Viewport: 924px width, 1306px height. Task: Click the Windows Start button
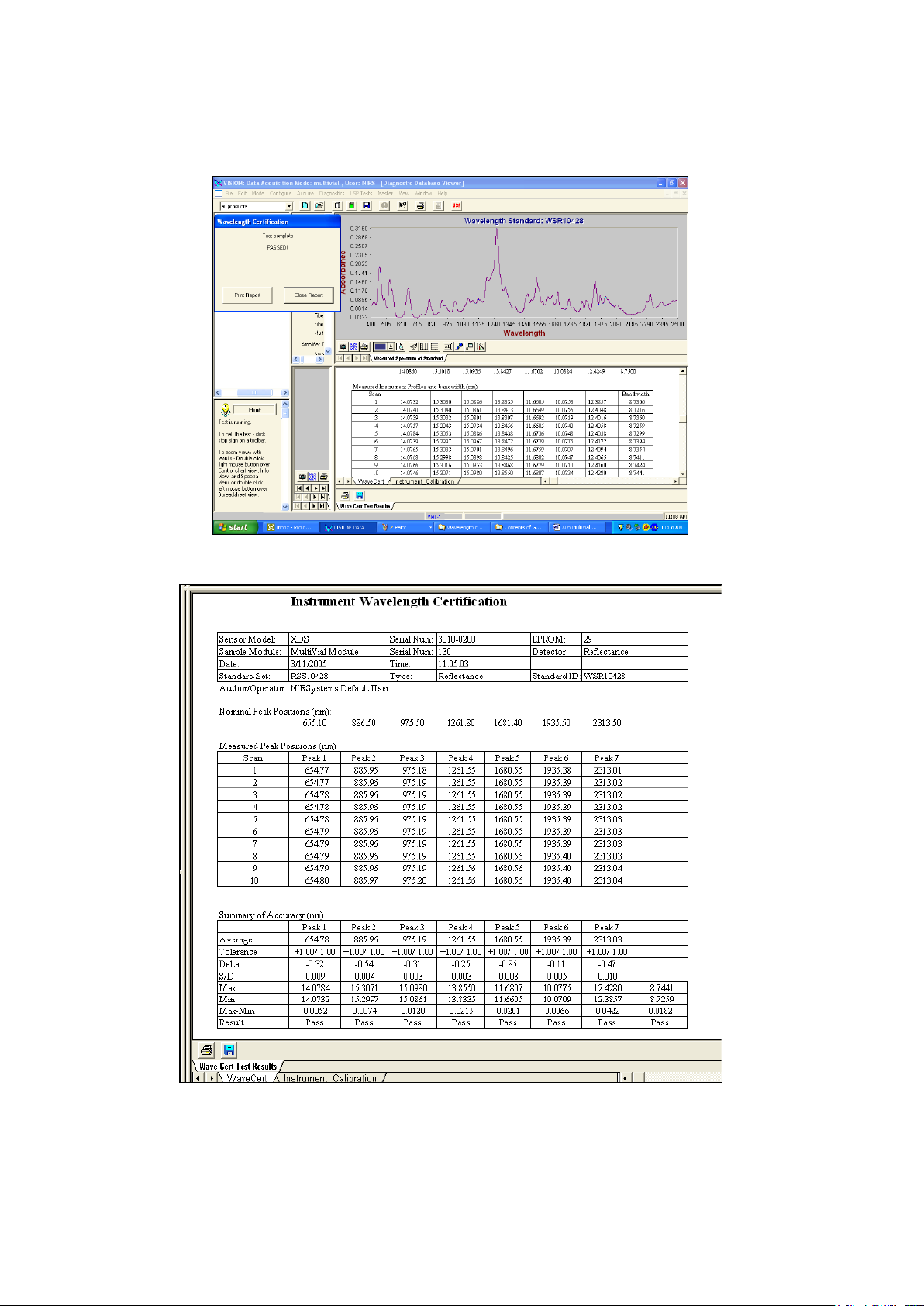coord(233,527)
